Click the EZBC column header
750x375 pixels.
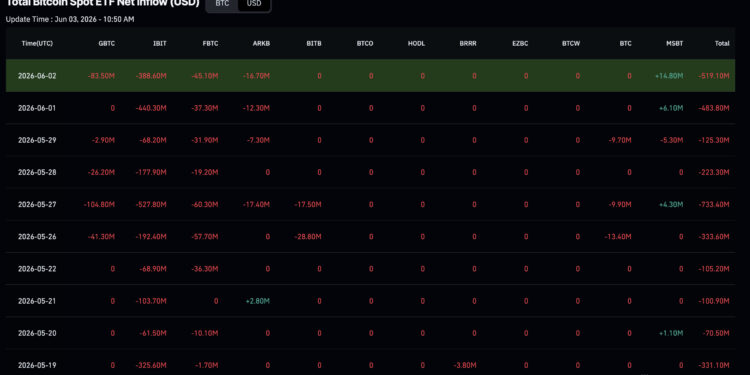(520, 44)
